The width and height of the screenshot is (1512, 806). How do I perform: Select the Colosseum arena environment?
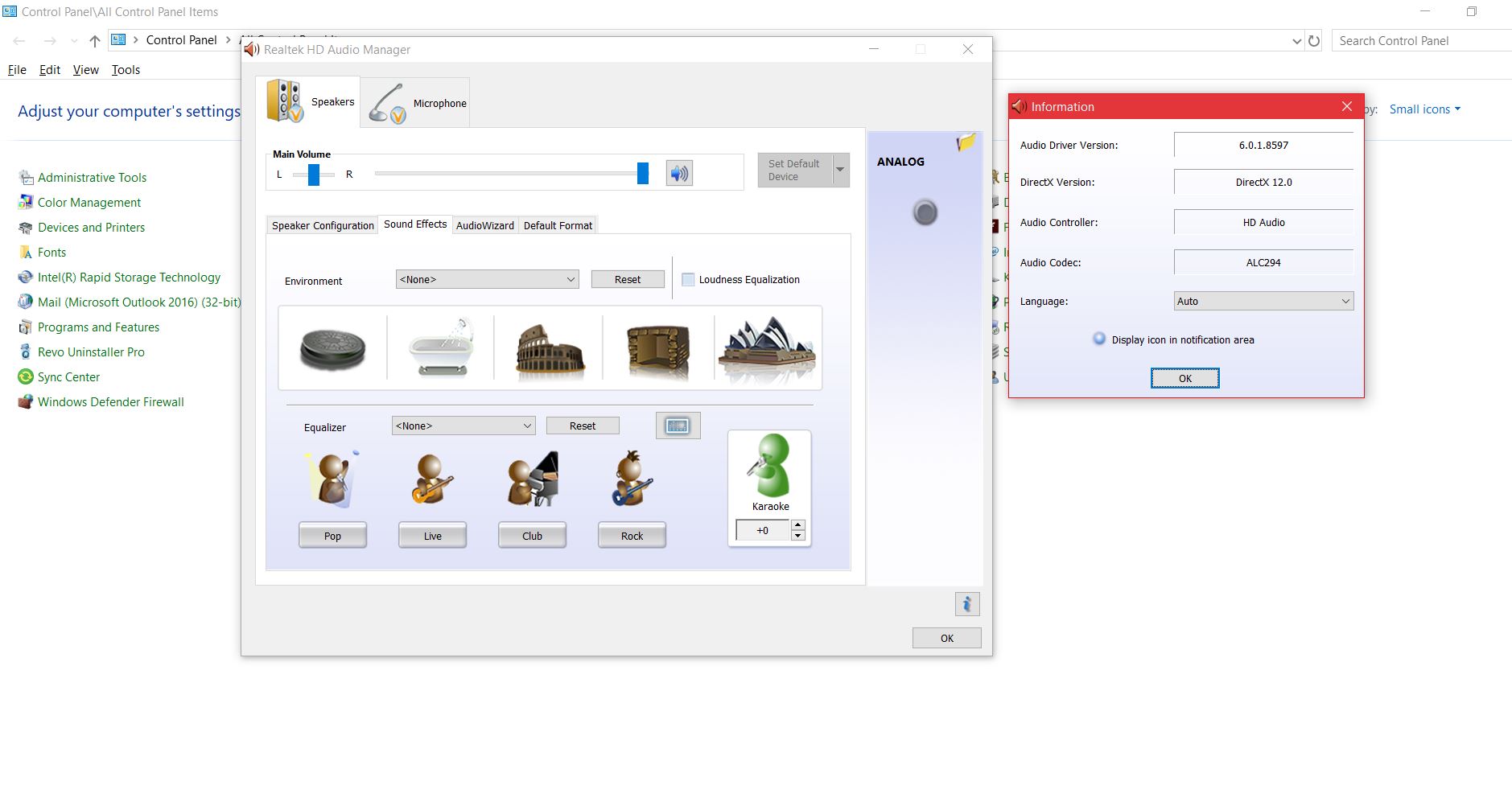pyautogui.click(x=550, y=351)
